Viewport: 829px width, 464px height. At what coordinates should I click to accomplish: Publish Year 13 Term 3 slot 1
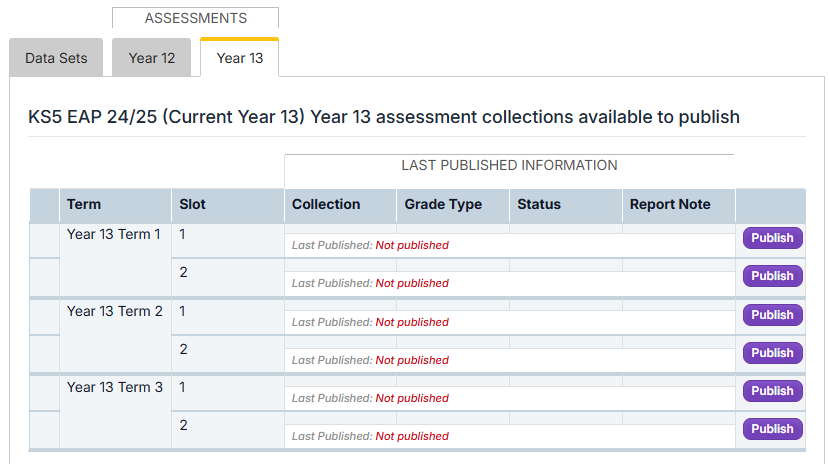[x=772, y=391]
